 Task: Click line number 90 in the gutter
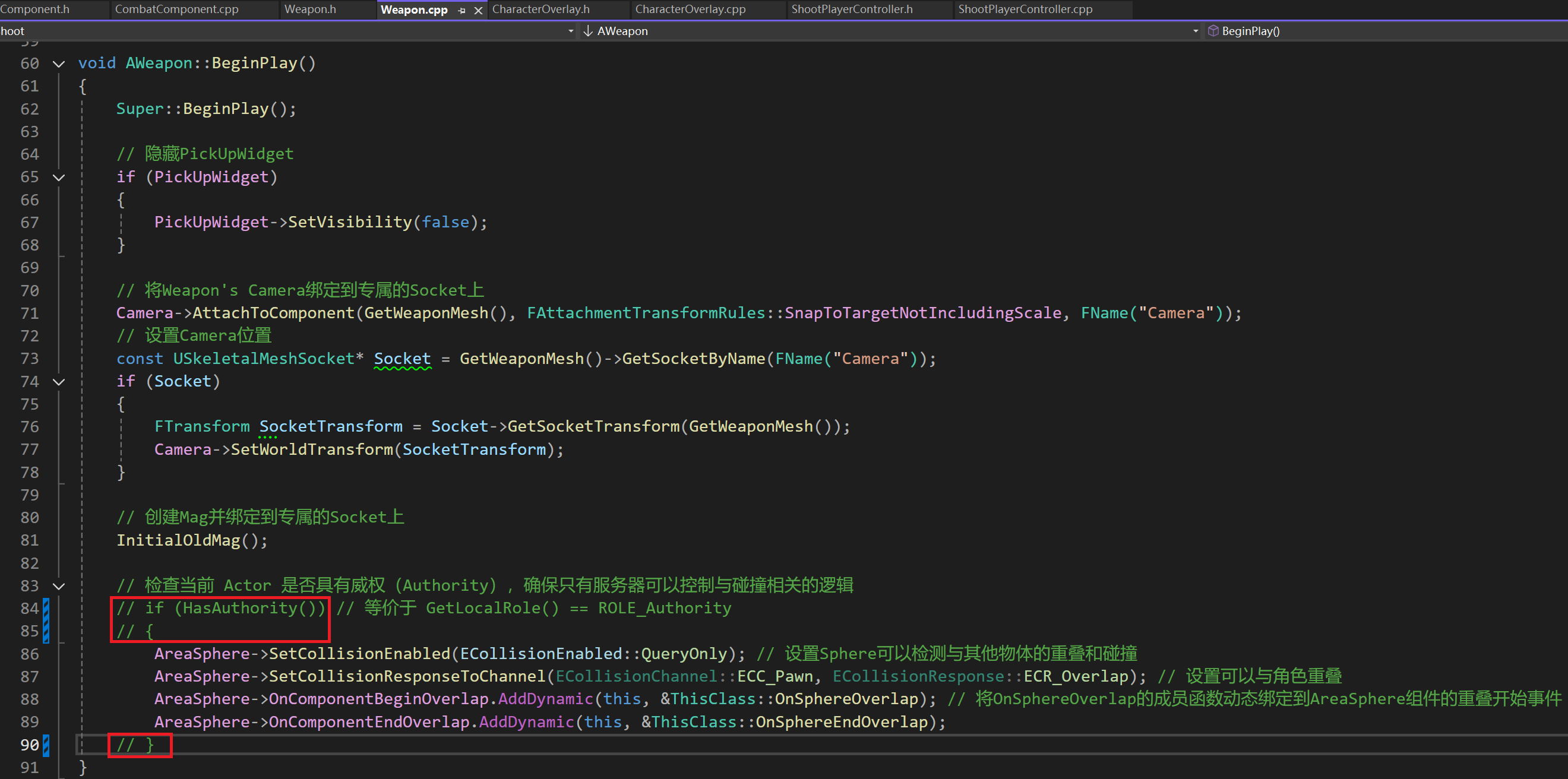pos(29,745)
